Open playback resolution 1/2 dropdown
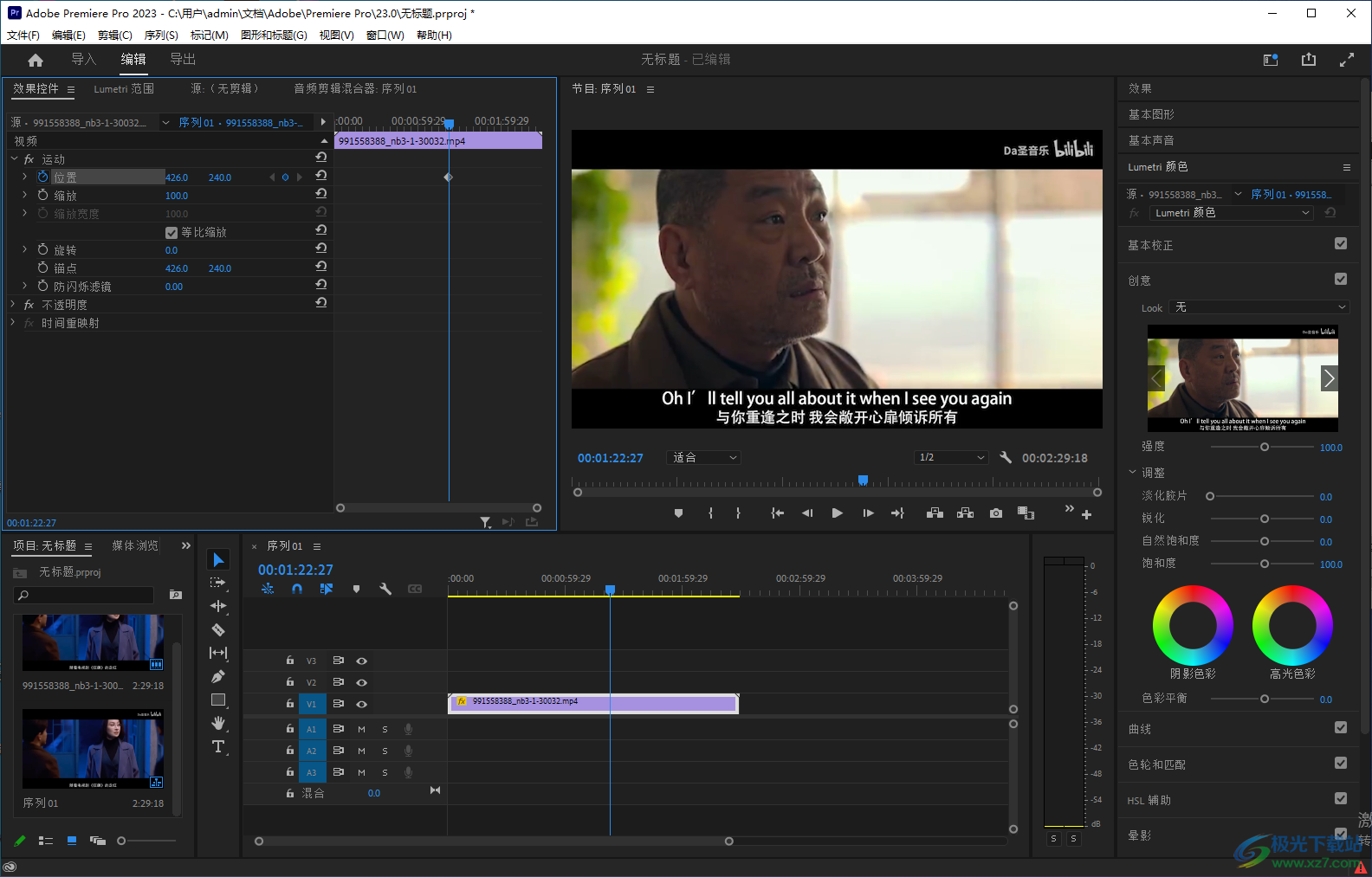Viewport: 1372px width, 877px height. point(950,457)
